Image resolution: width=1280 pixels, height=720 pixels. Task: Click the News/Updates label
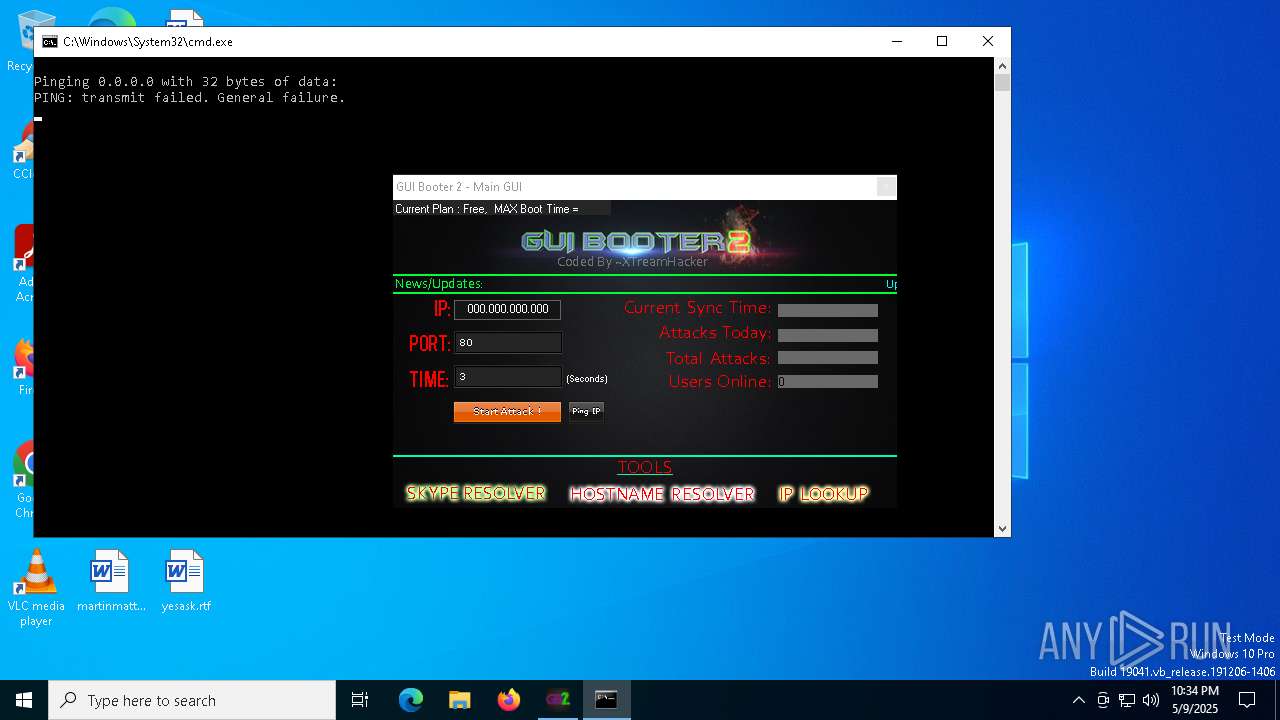pyautogui.click(x=439, y=284)
